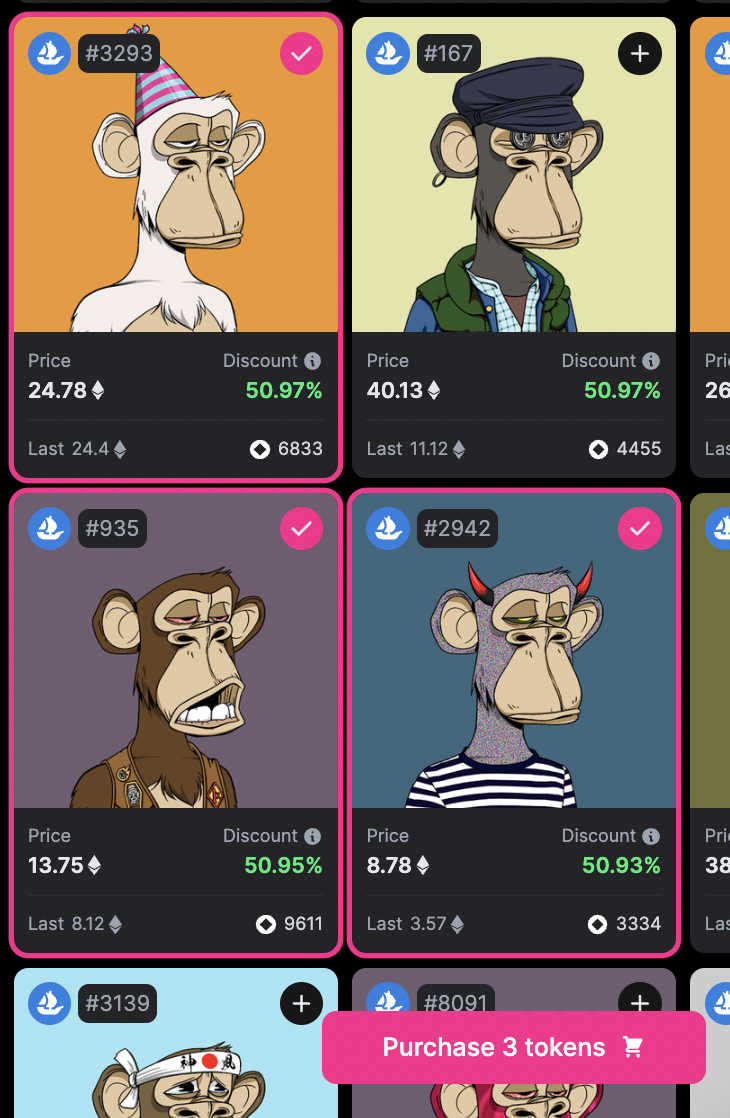Click OpenSea icon on ape #3139
Viewport: 730px width, 1118px height.
(49, 1003)
